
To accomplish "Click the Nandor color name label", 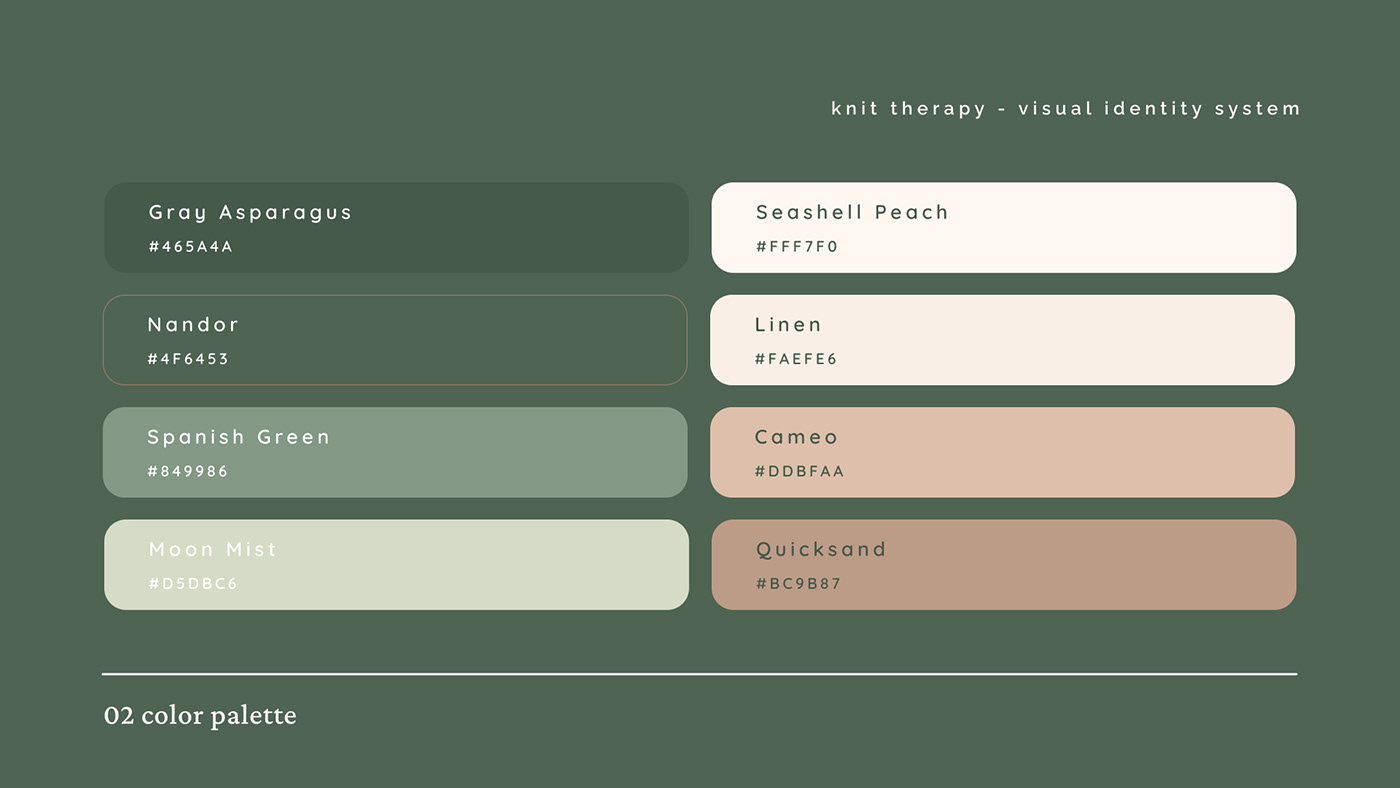I will [x=193, y=325].
